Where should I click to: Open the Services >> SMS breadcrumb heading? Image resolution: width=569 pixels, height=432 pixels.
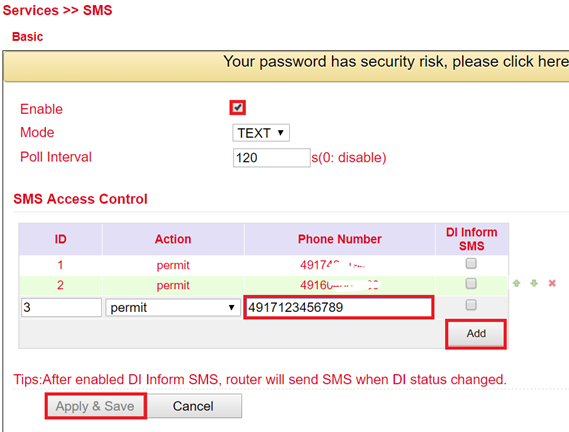coord(57,10)
